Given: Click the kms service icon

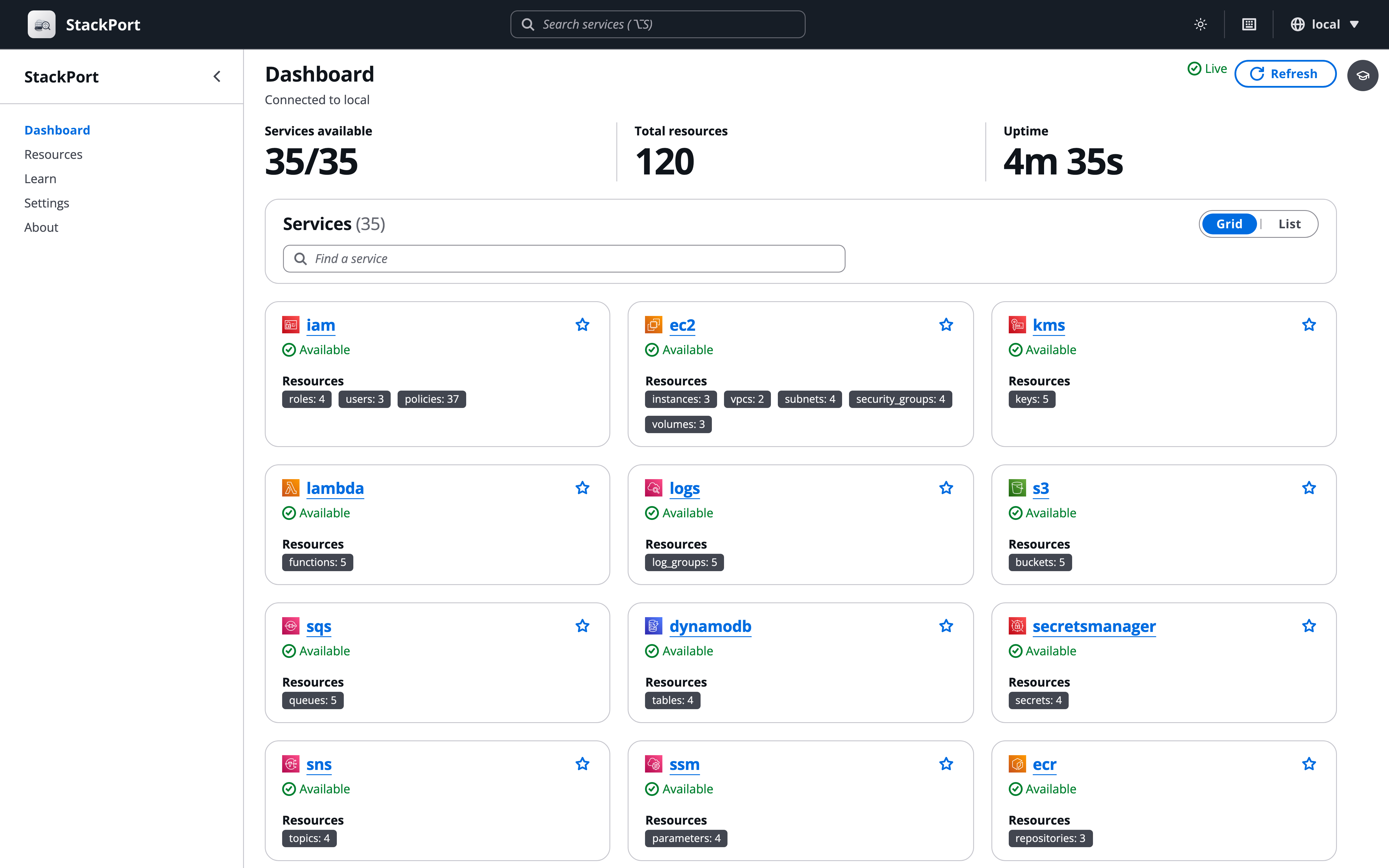Looking at the screenshot, I should tap(1017, 325).
